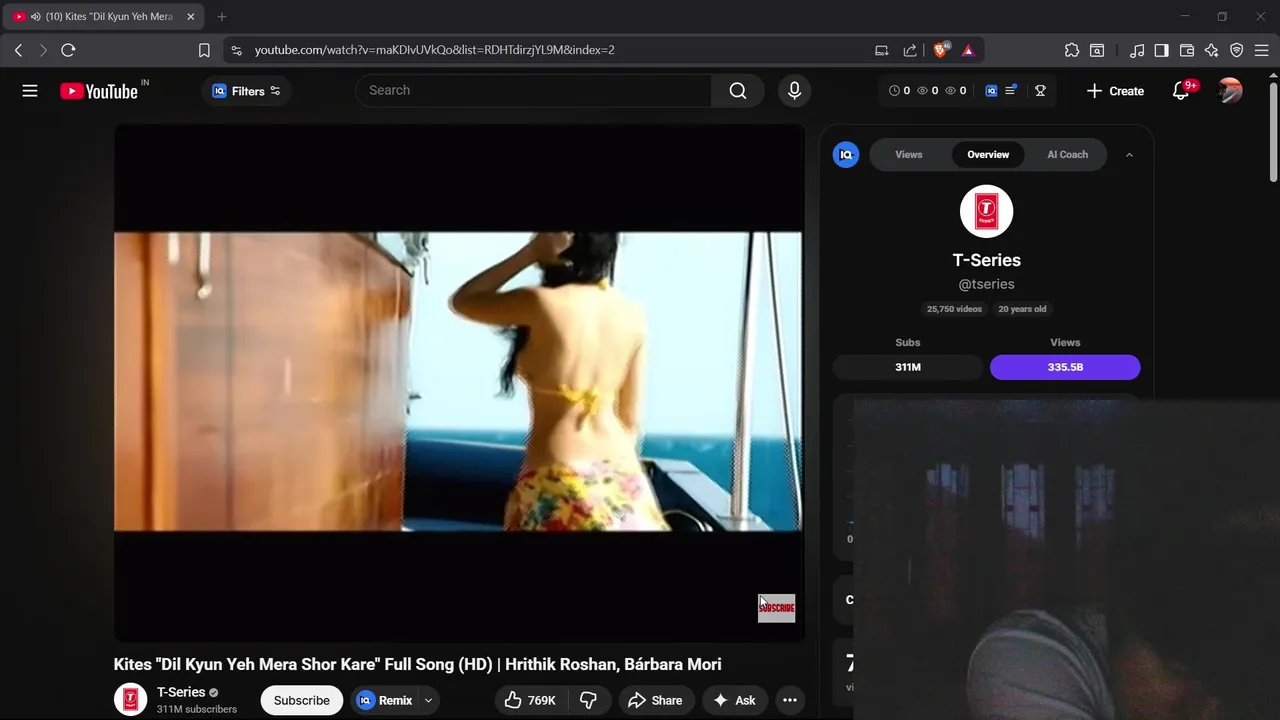The height and width of the screenshot is (720, 1280).
Task: Reload the page
Action: point(68,50)
